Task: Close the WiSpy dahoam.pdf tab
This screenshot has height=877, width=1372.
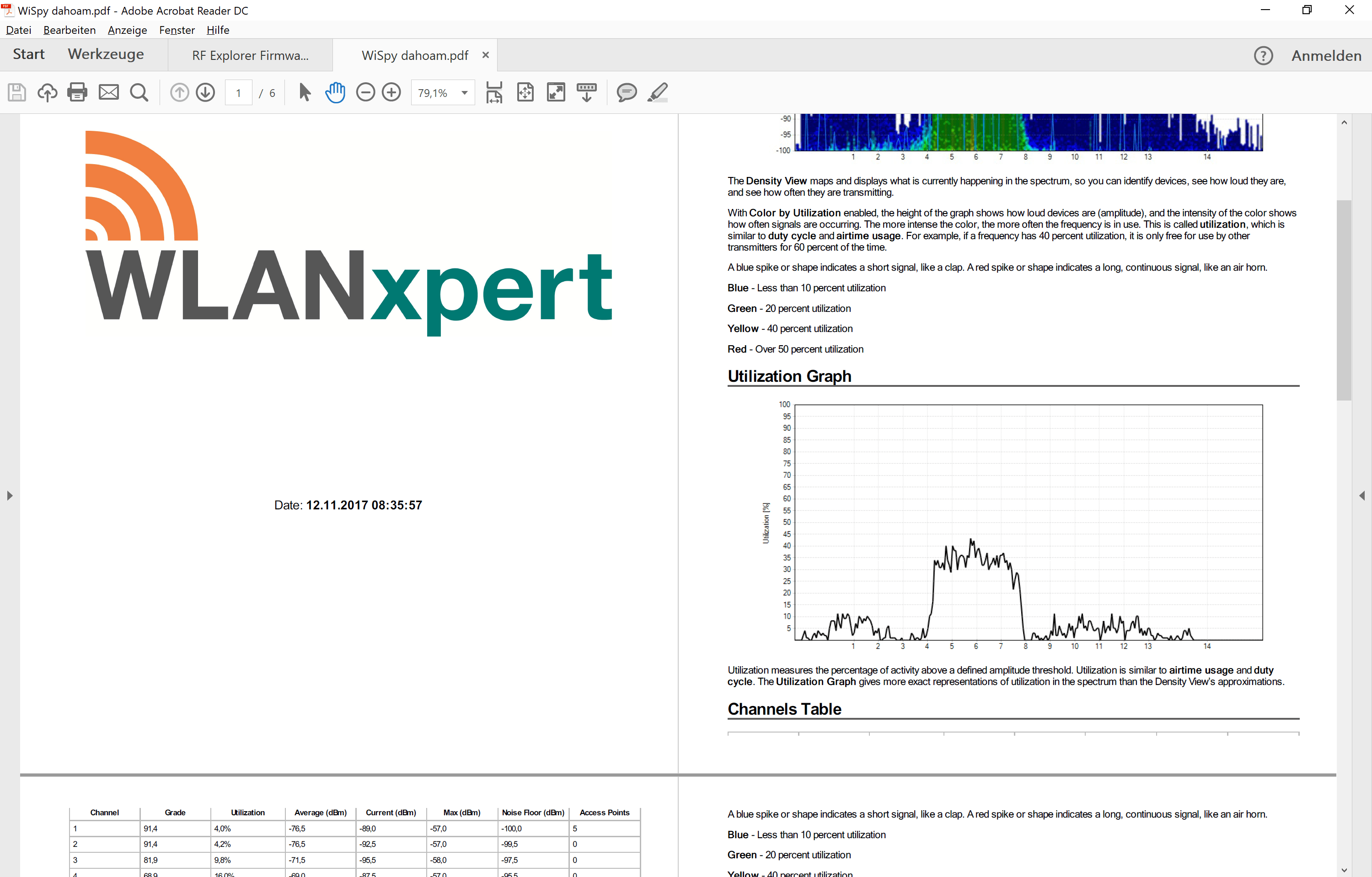Action: pos(485,55)
